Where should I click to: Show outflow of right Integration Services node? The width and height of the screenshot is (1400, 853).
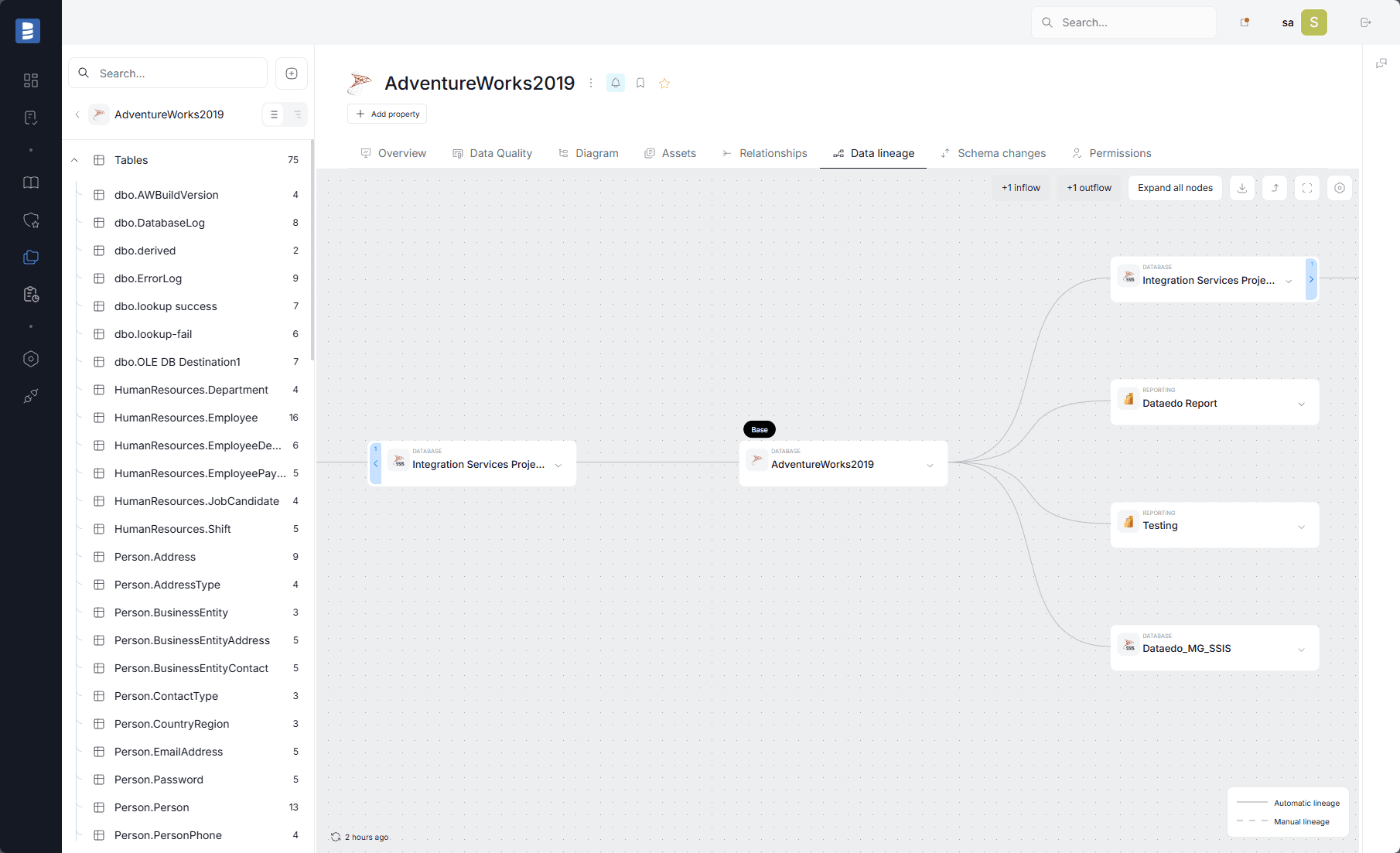tap(1311, 279)
